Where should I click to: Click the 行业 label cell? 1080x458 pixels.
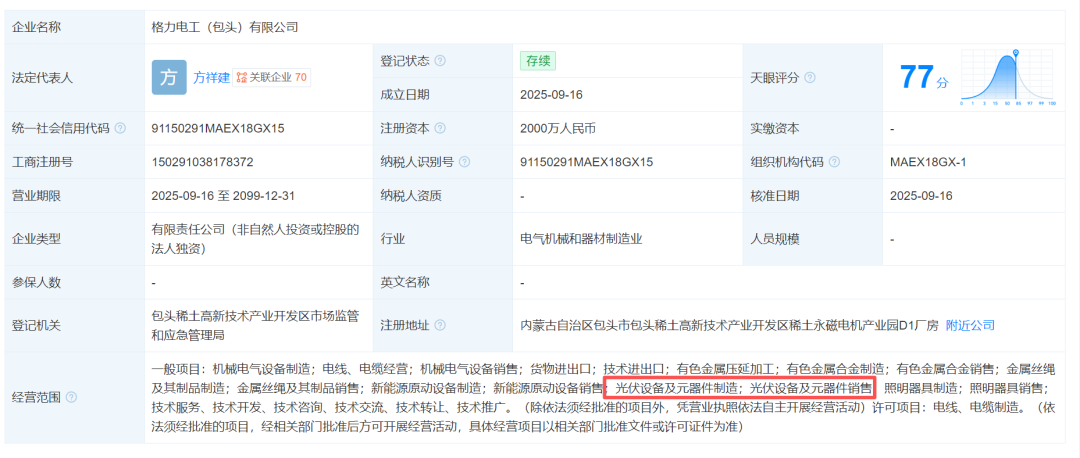(x=442, y=240)
